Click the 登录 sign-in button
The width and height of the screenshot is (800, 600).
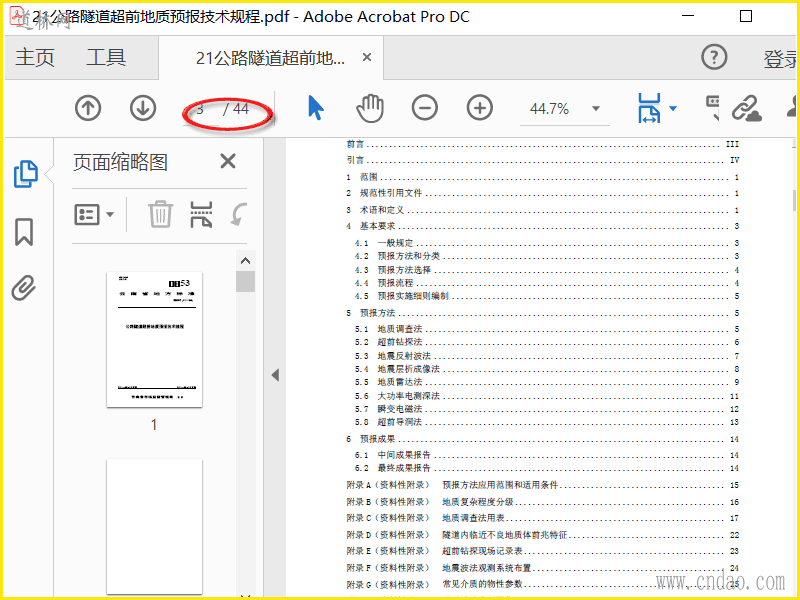point(781,59)
